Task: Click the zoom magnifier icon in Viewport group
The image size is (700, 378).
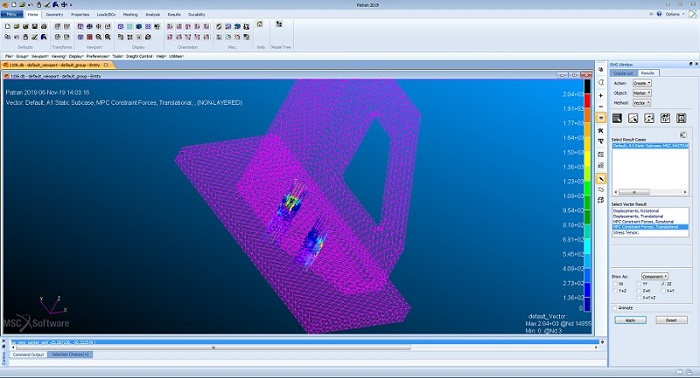Action: (99, 37)
